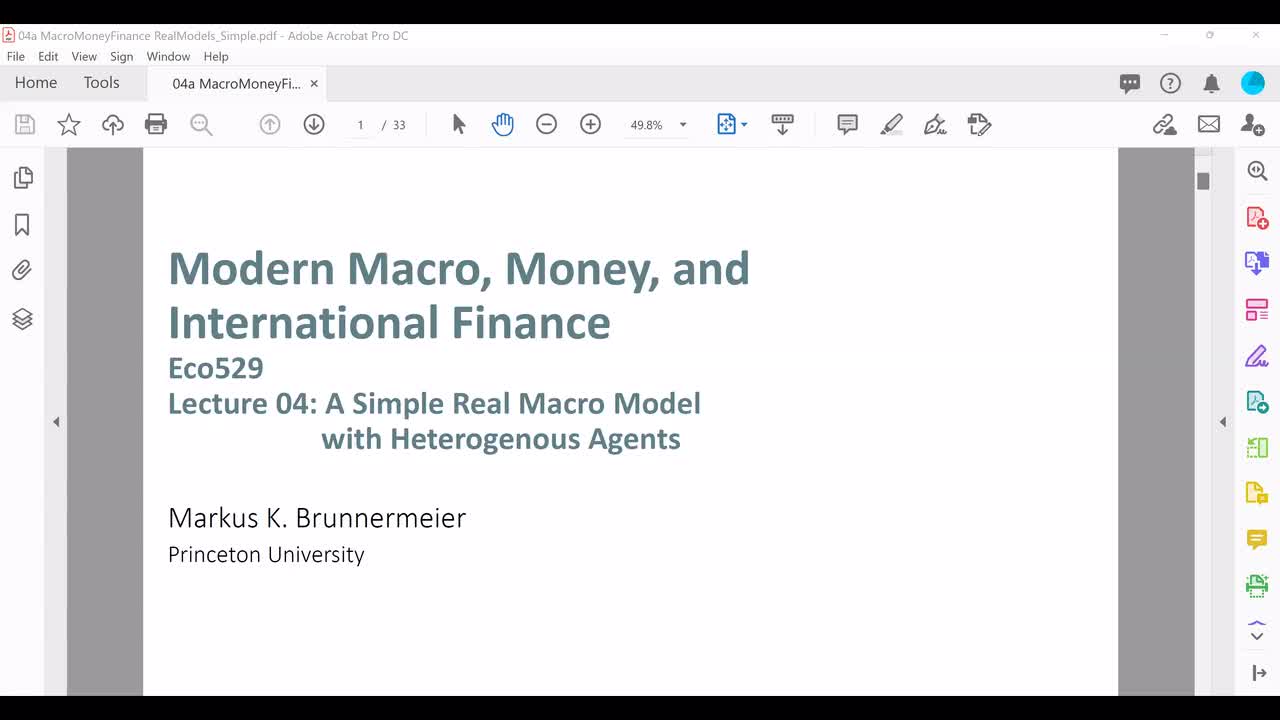Activate the Selection arrow tool

click(x=459, y=125)
